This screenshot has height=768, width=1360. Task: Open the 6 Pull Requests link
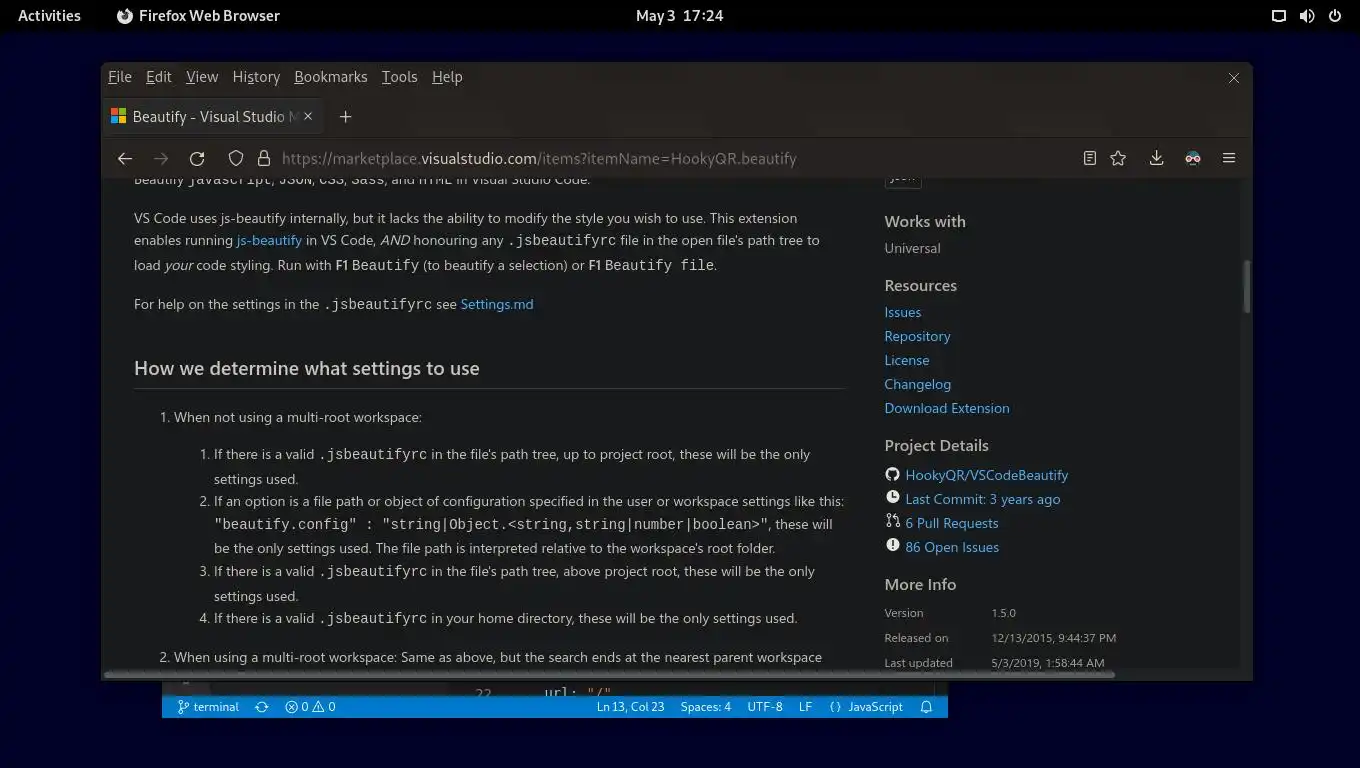(952, 523)
